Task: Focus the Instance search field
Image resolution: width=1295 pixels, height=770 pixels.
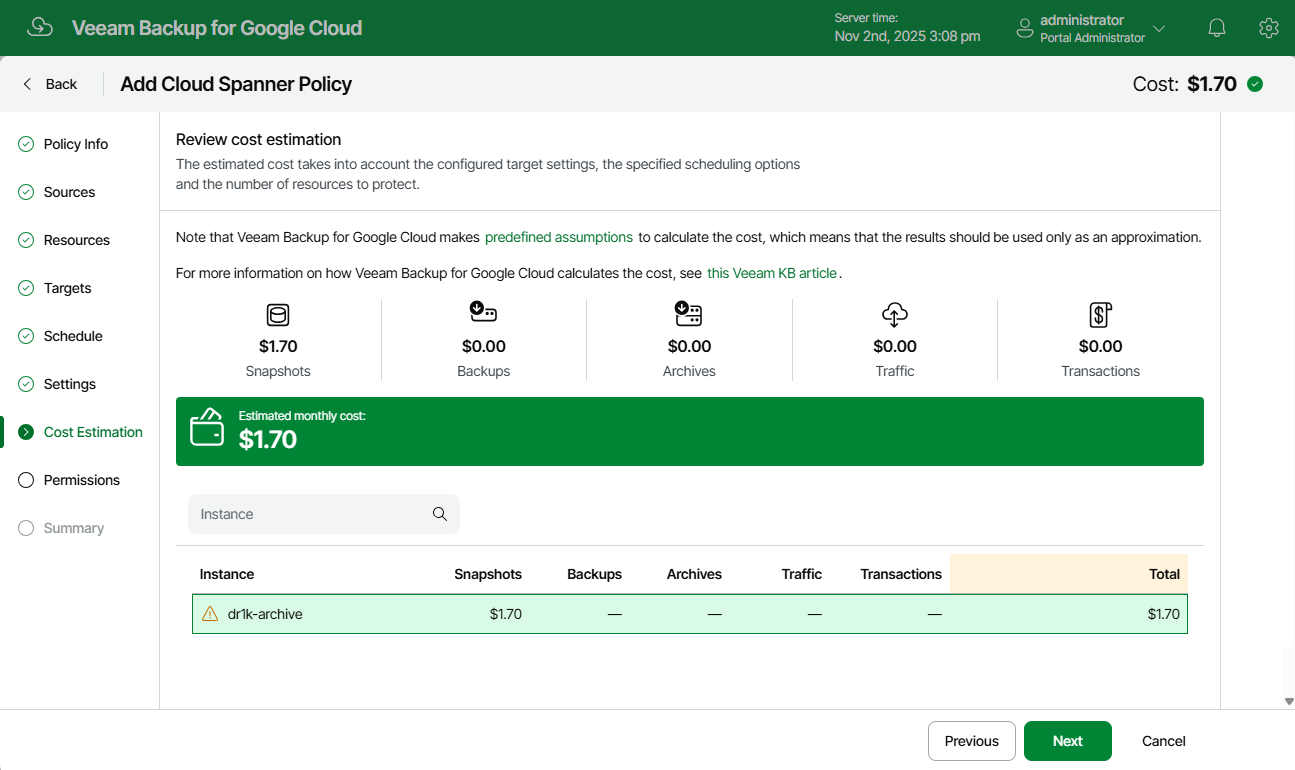Action: coord(324,514)
